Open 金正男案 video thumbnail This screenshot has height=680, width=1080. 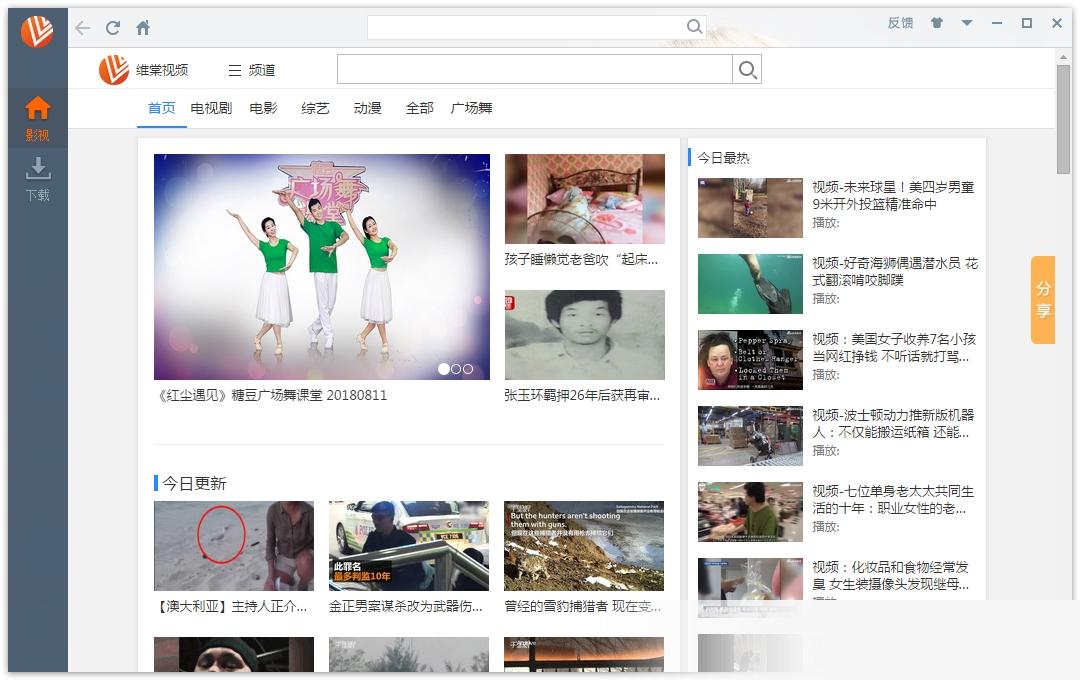(409, 546)
